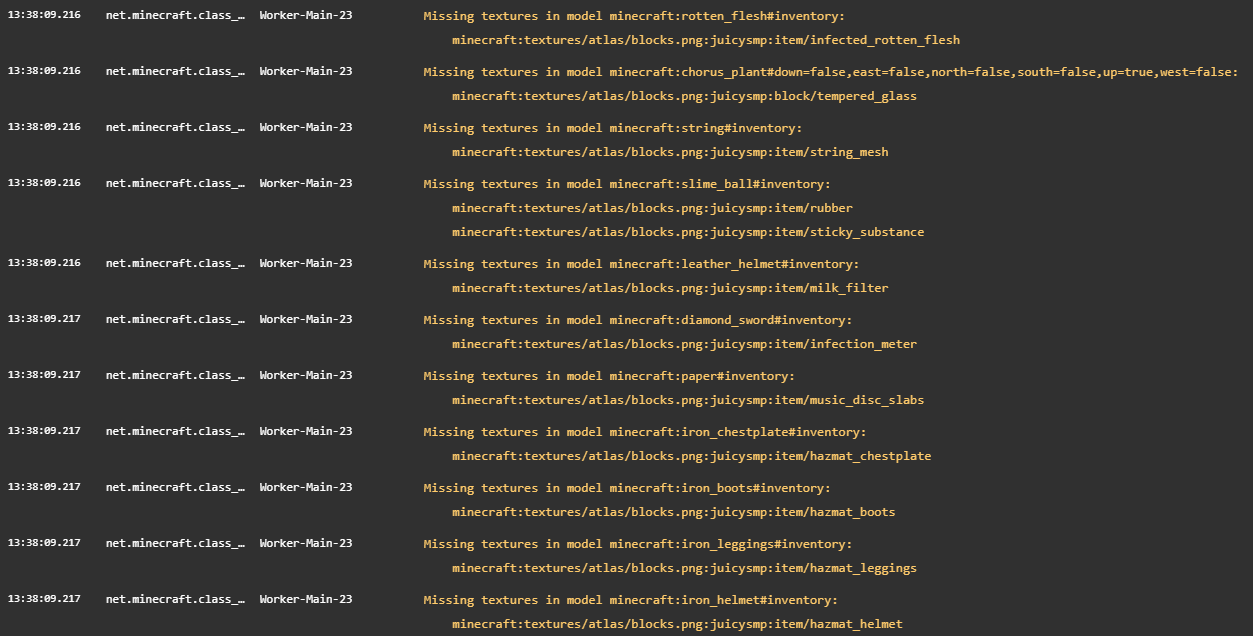Click the hazmat_helmet texture path on last line

pos(677,623)
